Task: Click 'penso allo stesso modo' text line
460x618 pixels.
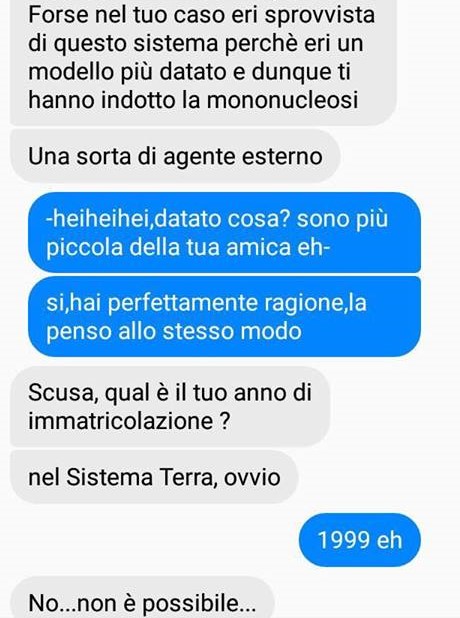Action: (x=174, y=331)
